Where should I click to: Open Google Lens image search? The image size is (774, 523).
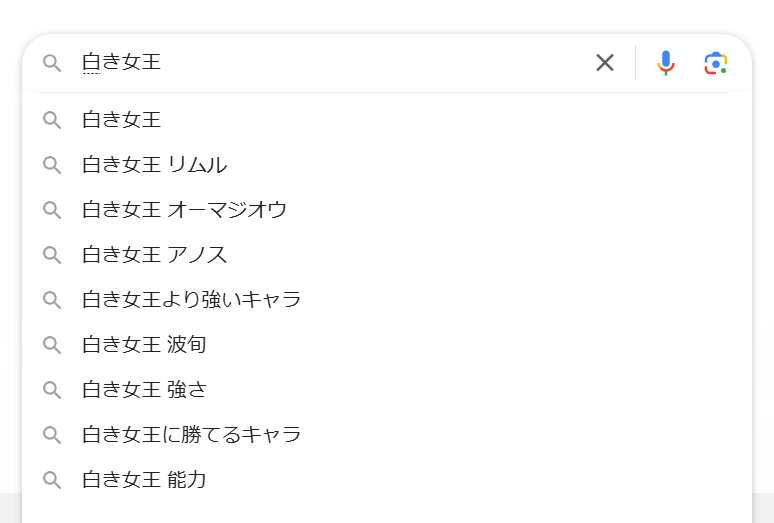point(715,63)
